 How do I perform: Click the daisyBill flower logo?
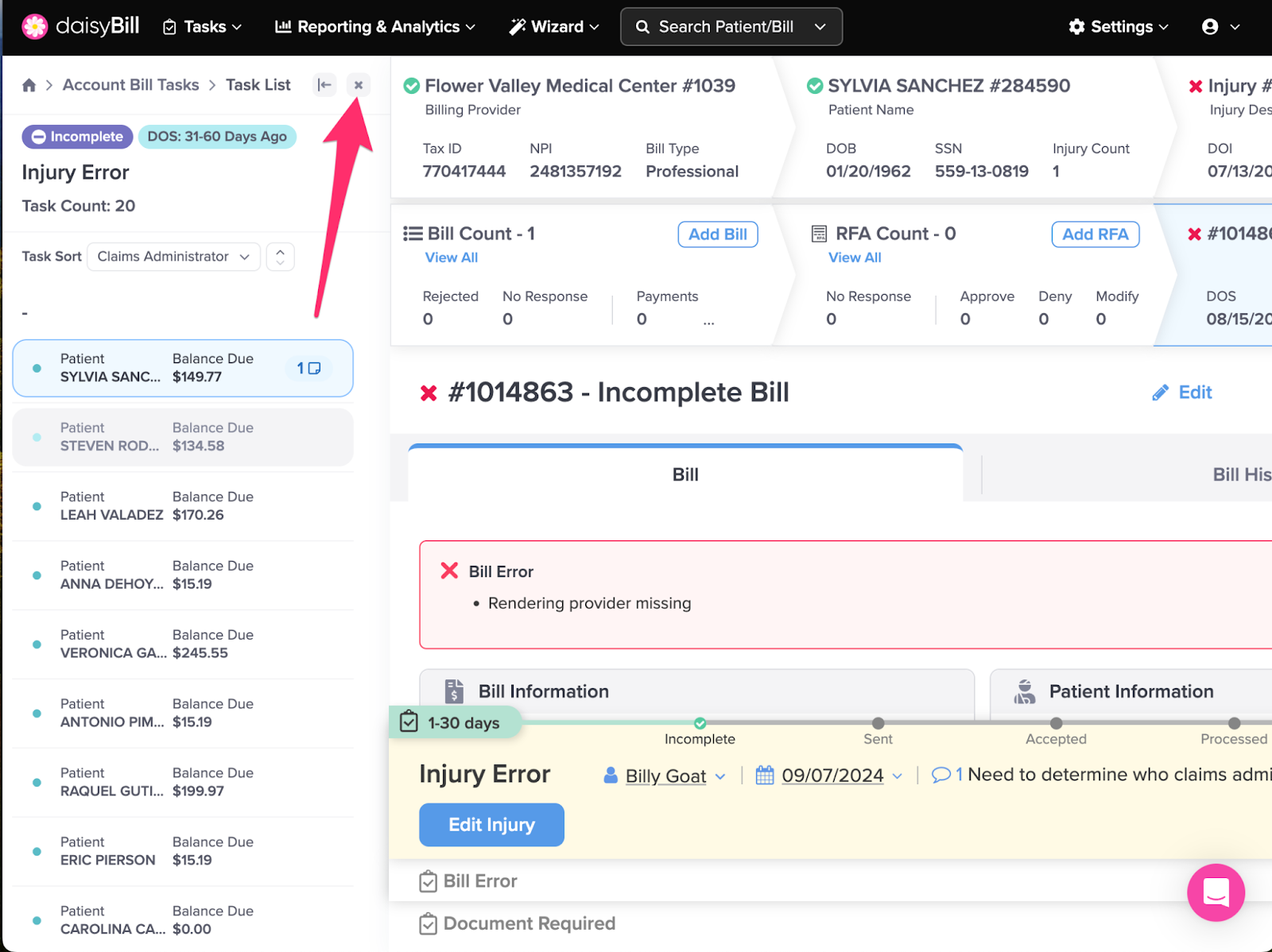pos(34,26)
